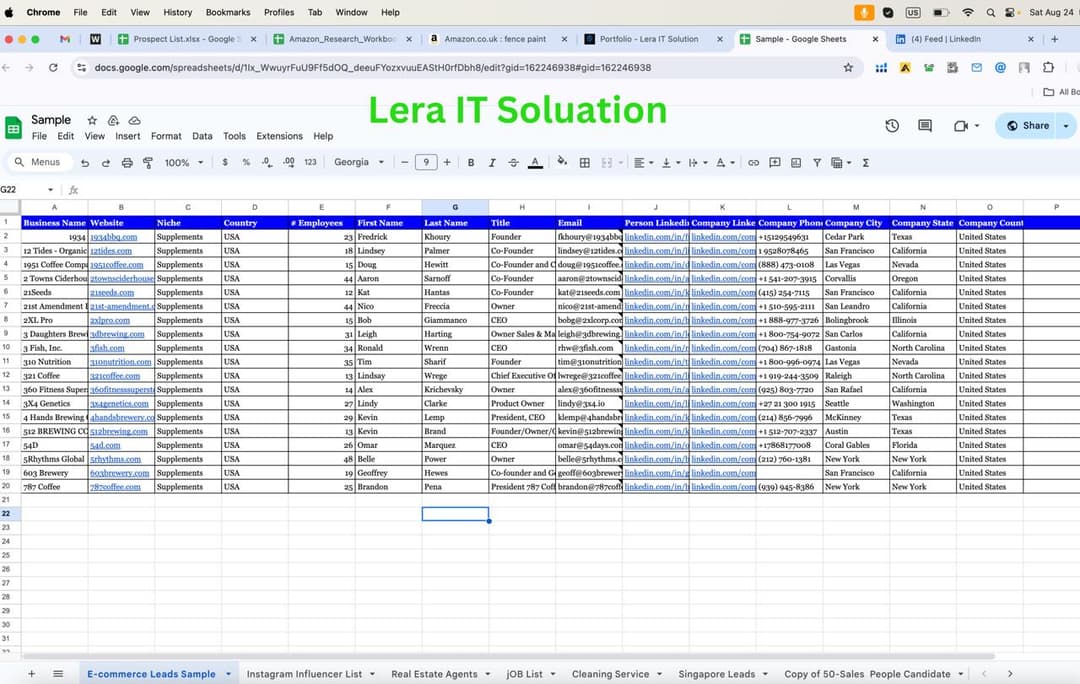Image resolution: width=1080 pixels, height=684 pixels.
Task: Apply percent format
Action: (x=244, y=162)
